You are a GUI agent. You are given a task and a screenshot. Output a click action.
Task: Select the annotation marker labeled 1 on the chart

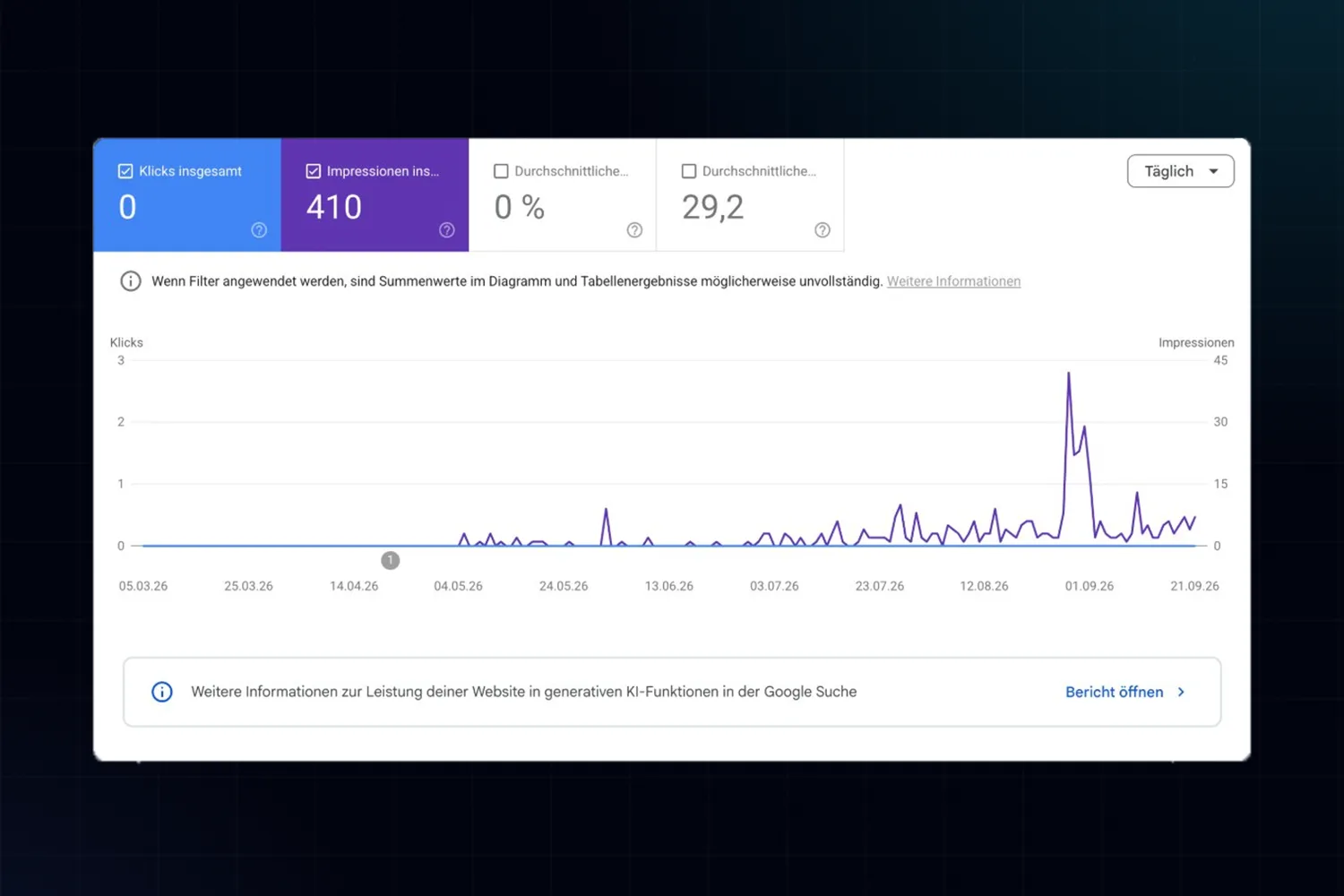(390, 560)
